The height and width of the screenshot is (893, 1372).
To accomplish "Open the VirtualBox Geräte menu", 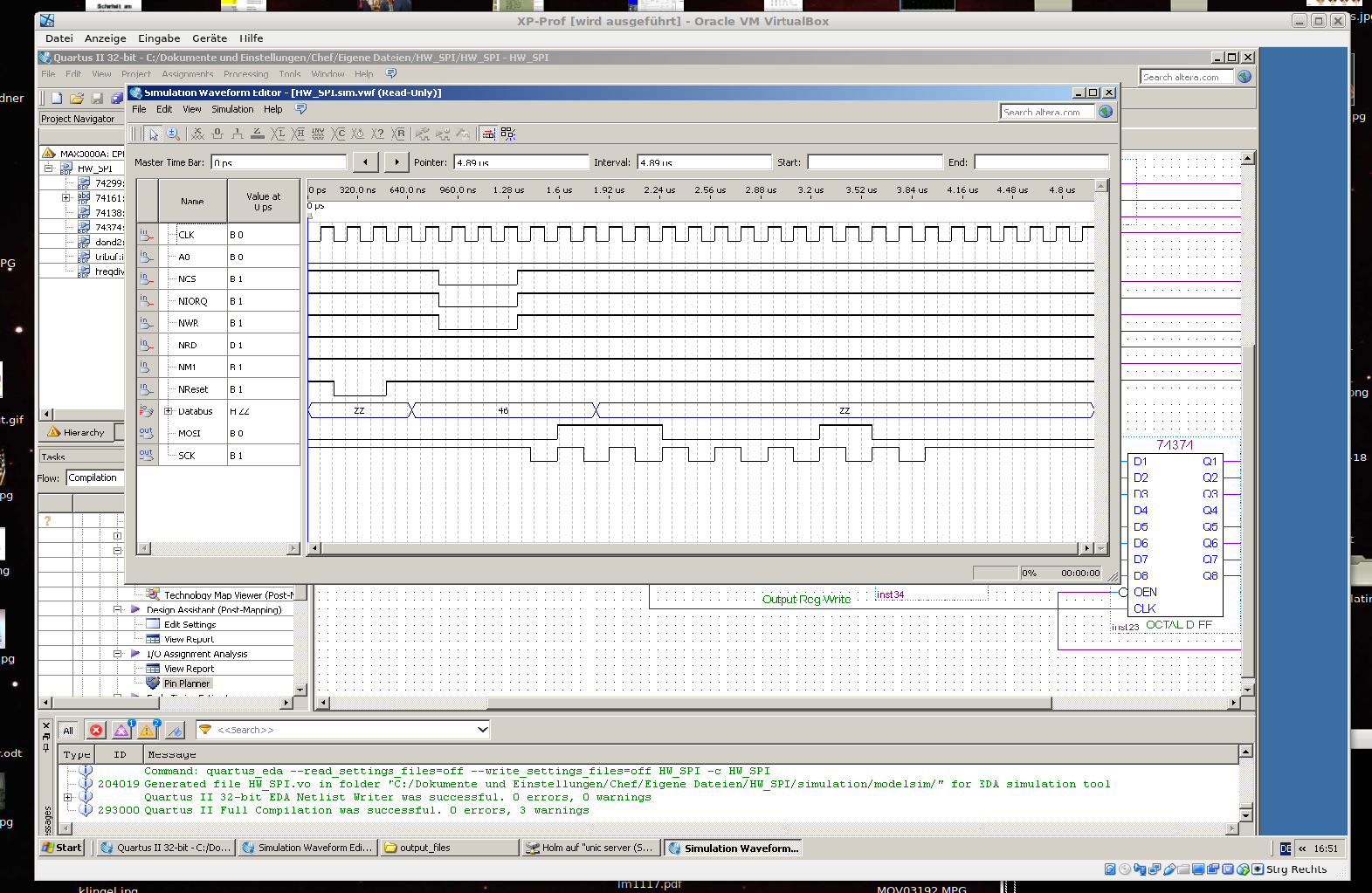I will coord(210,38).
